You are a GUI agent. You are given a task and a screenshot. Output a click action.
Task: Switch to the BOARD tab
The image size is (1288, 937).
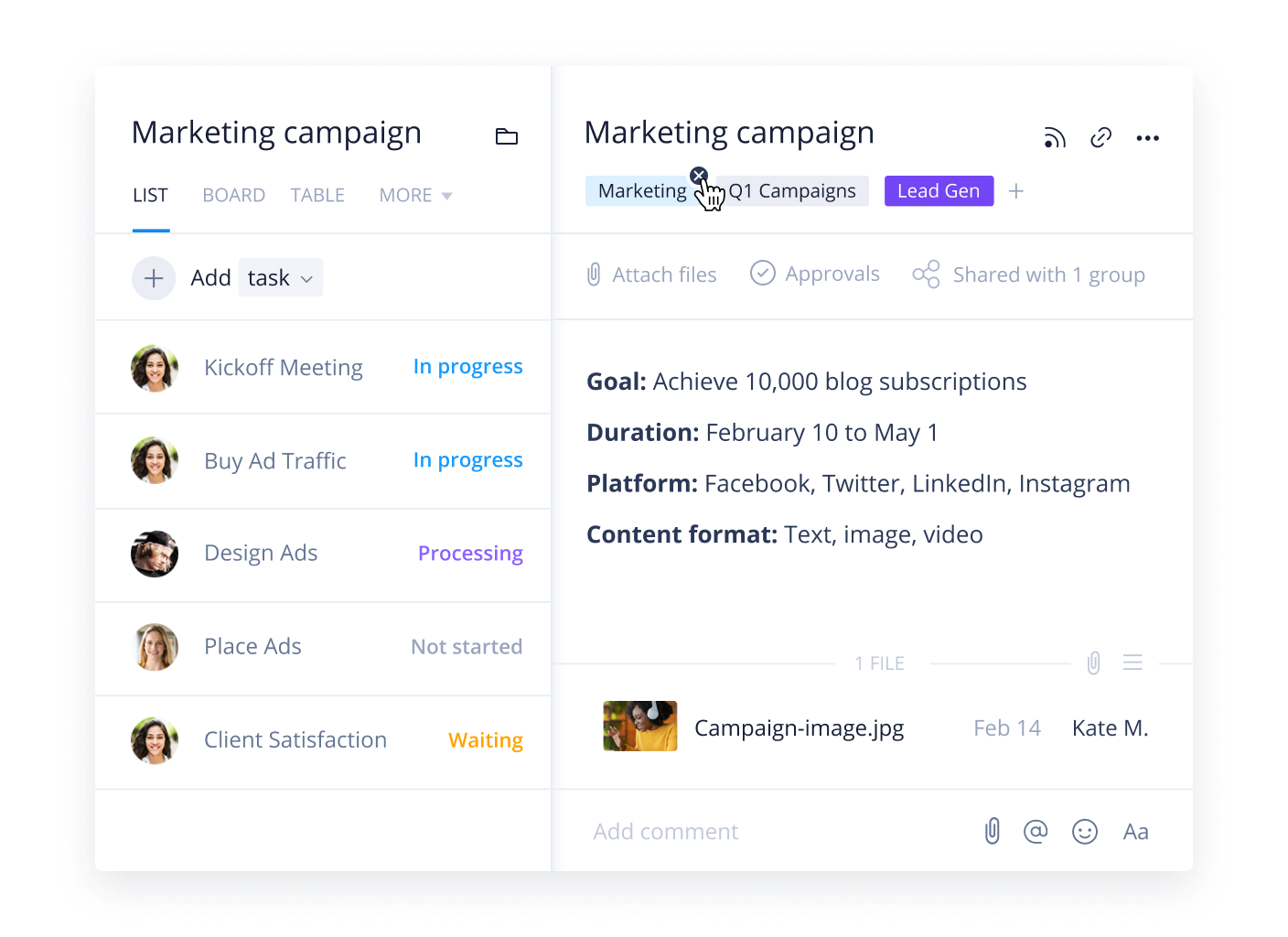coord(233,196)
